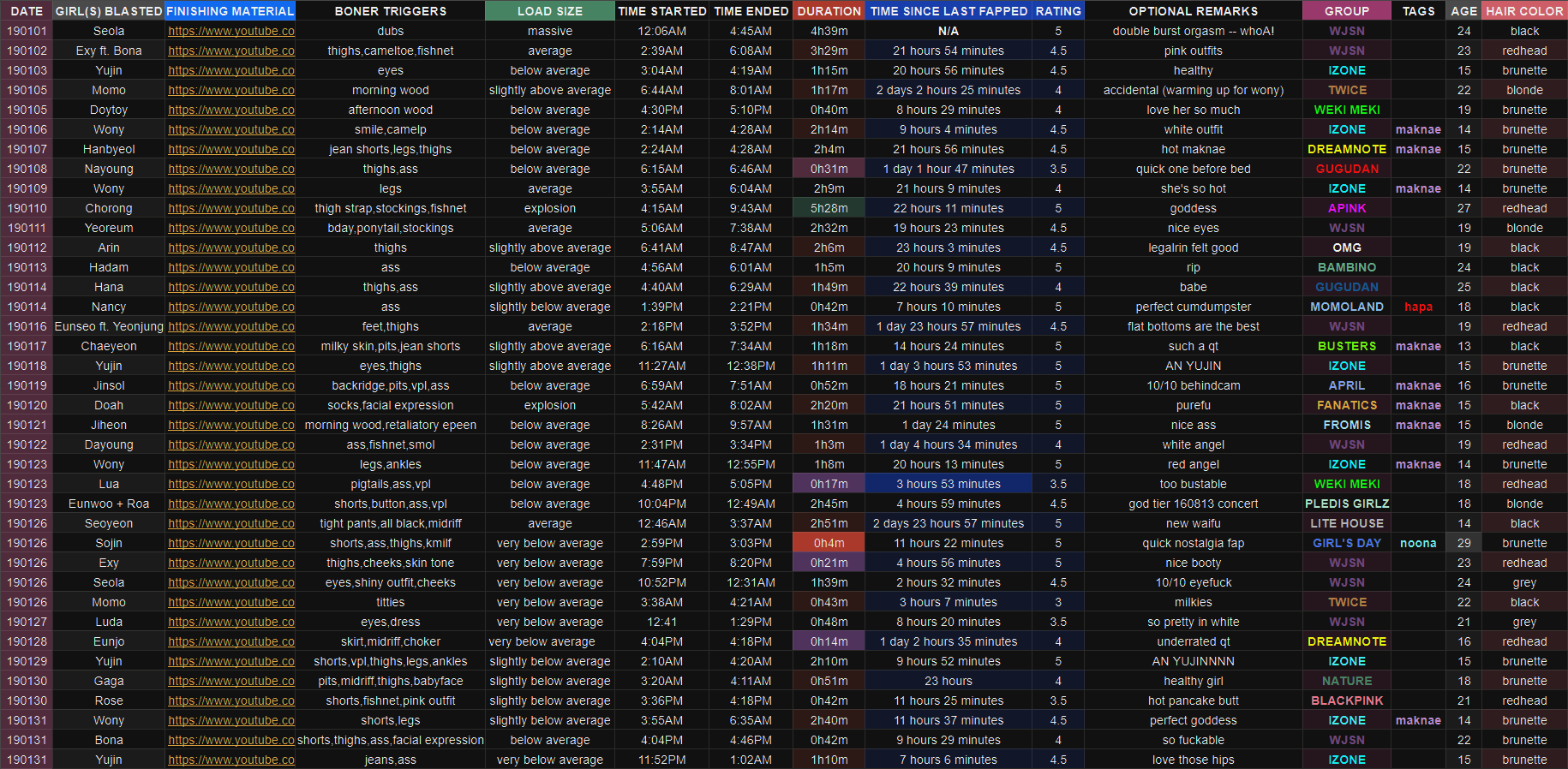Select the BAMBINO group cell
Image resolution: width=1568 pixels, height=769 pixels.
click(1347, 267)
